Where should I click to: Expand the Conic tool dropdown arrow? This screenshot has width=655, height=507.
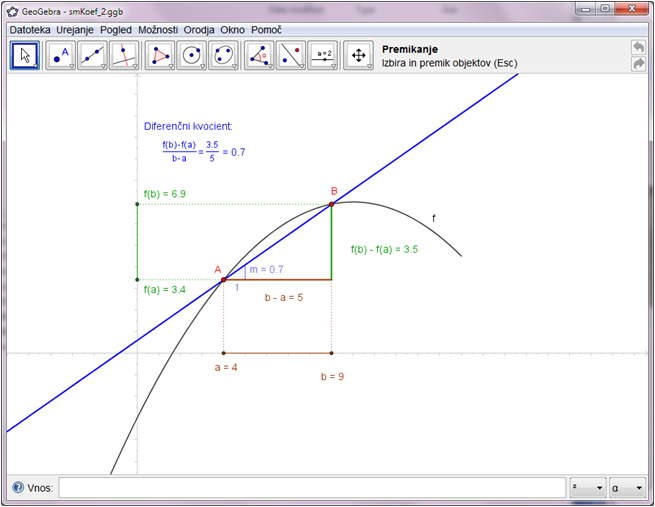234,66
